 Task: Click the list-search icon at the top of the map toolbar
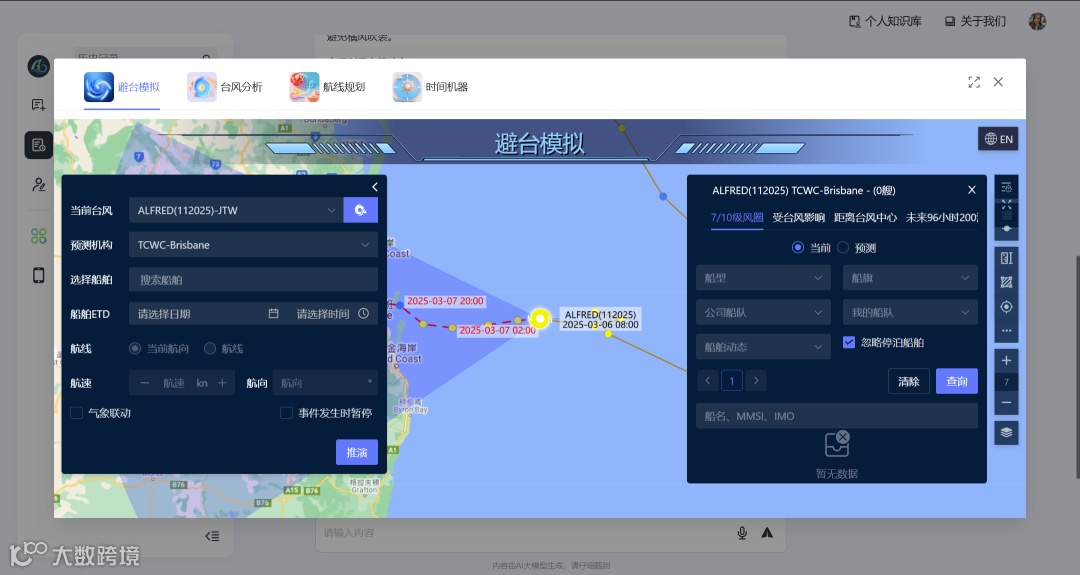point(1006,187)
